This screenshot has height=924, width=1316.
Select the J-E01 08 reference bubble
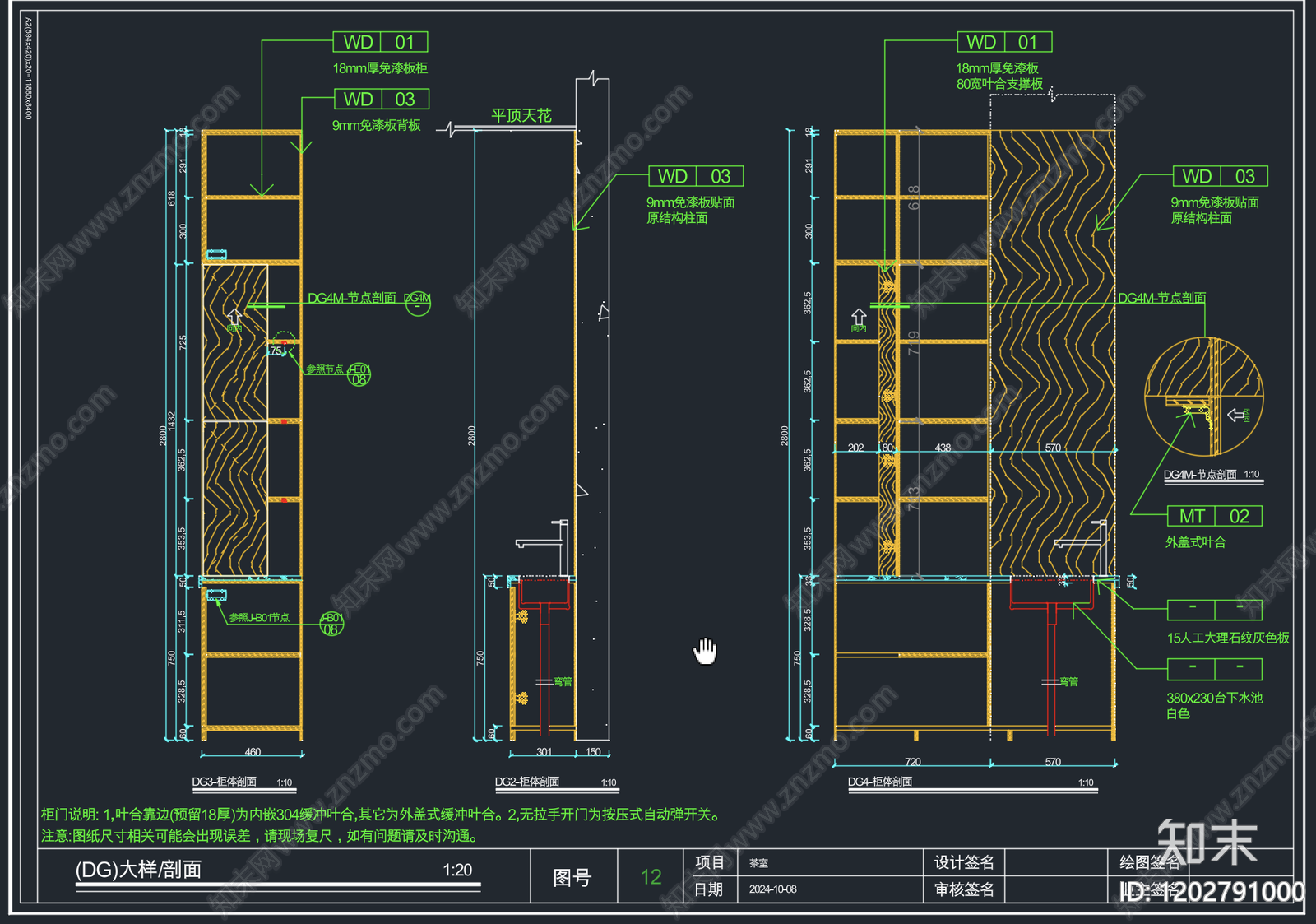coord(359,374)
